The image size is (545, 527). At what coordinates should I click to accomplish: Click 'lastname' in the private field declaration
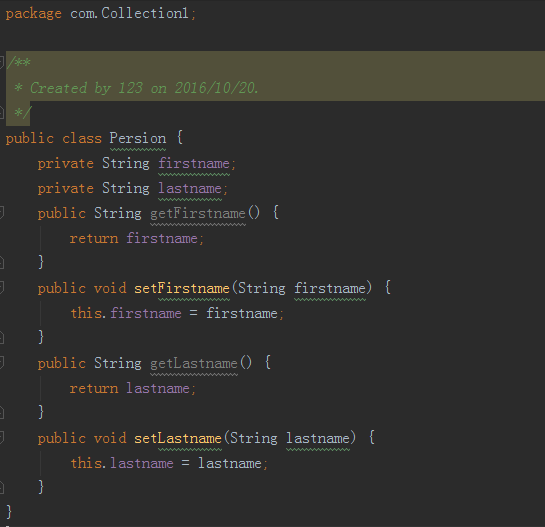pos(190,188)
